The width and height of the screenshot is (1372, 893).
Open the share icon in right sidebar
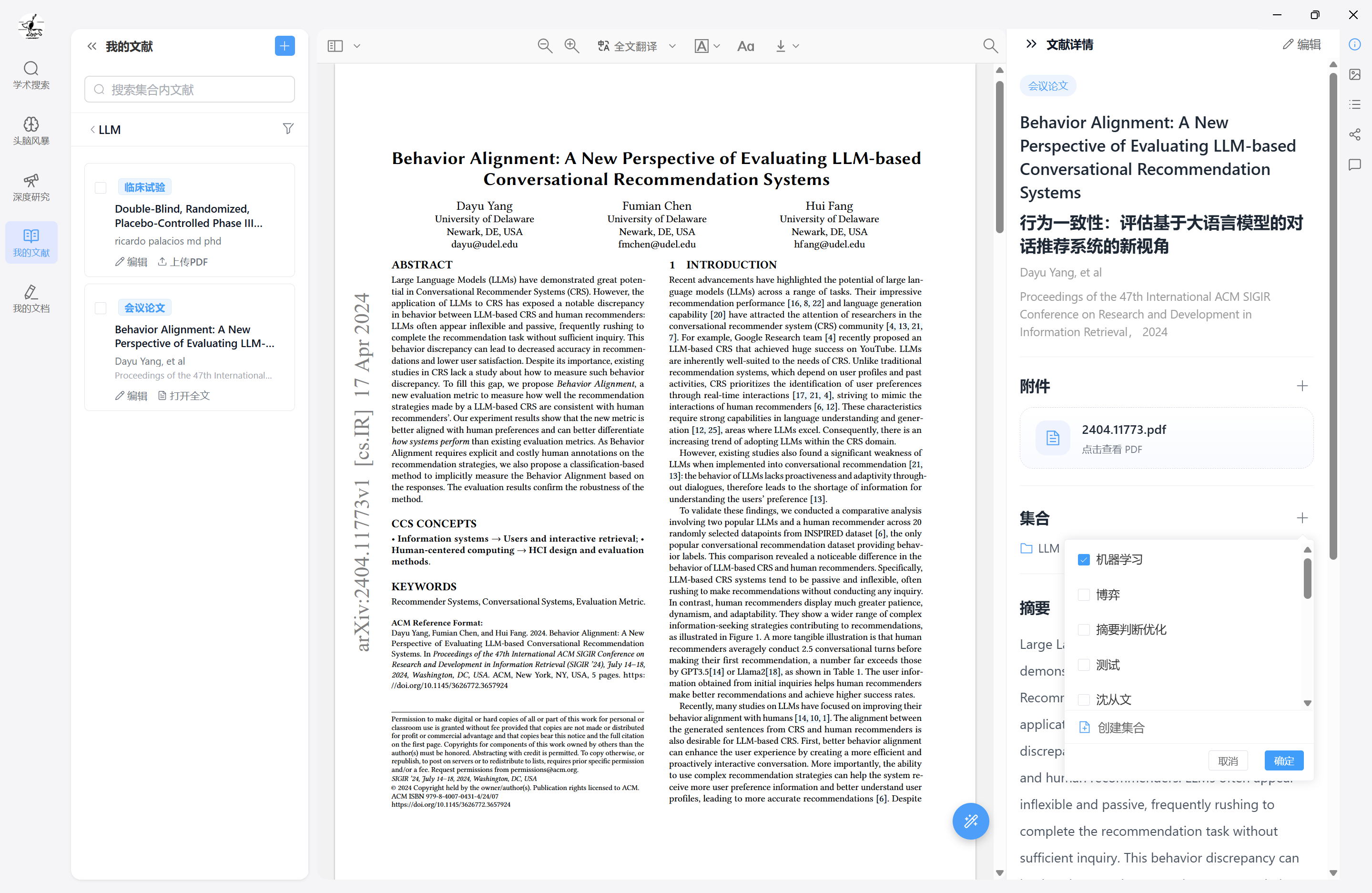(1355, 134)
